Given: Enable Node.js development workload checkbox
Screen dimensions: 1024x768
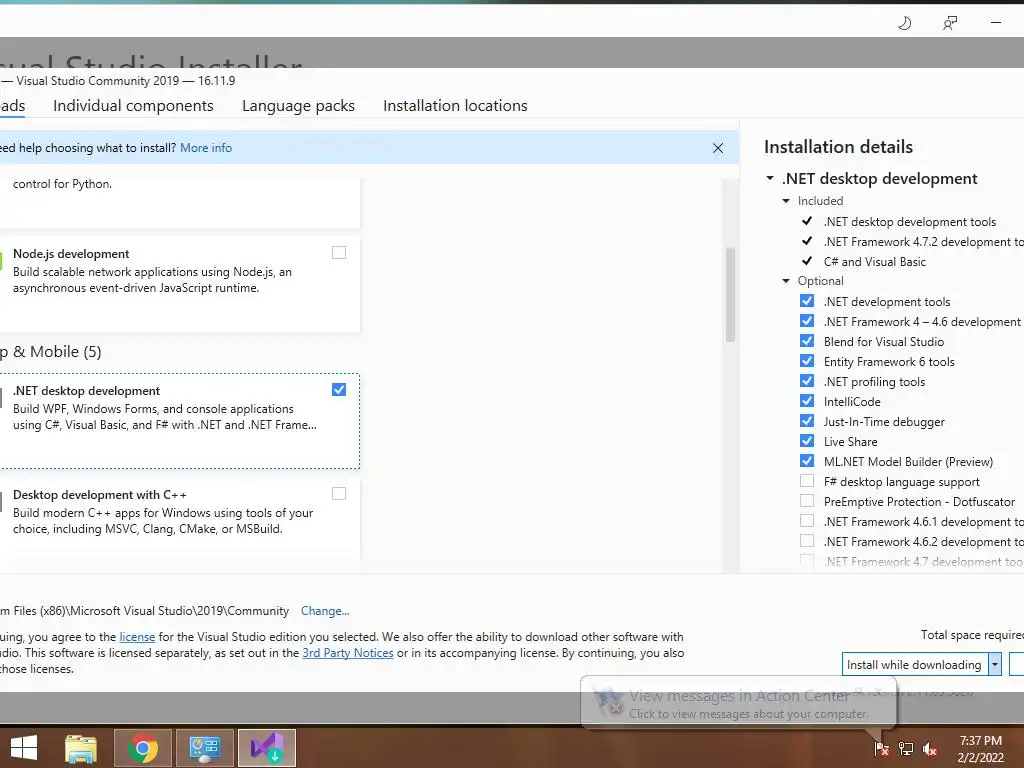Looking at the screenshot, I should (339, 253).
